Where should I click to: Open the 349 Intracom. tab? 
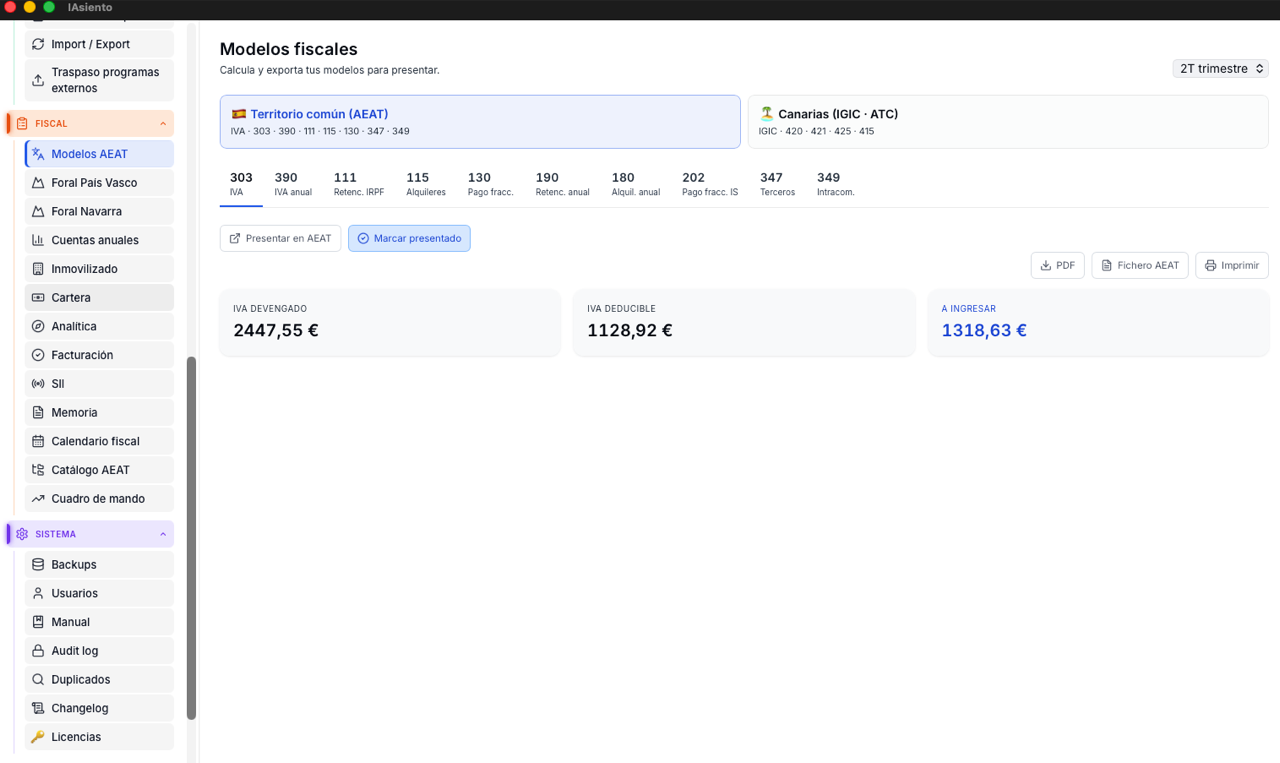click(835, 184)
